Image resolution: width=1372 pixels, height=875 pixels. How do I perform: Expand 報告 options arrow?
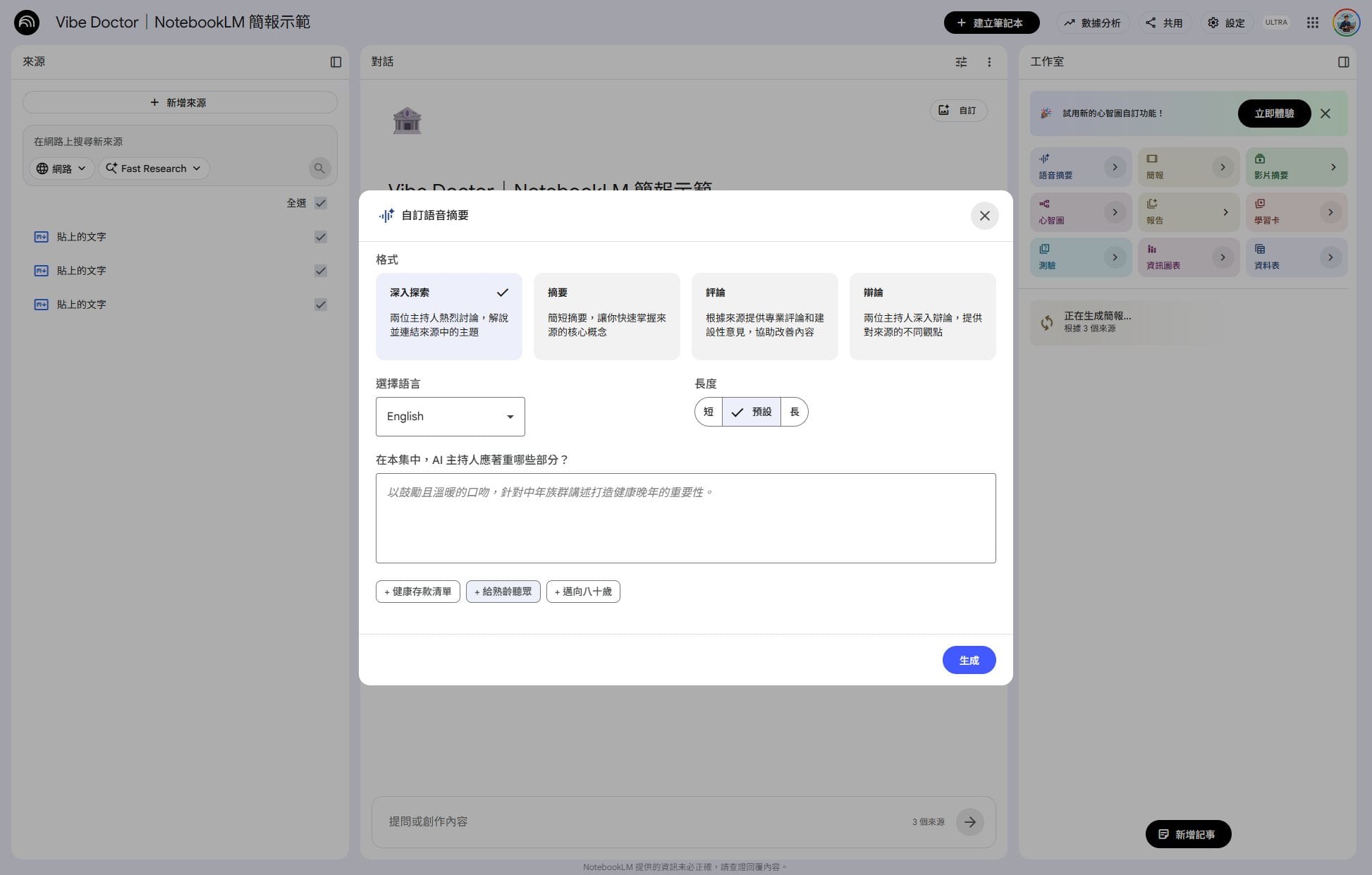[1225, 212]
